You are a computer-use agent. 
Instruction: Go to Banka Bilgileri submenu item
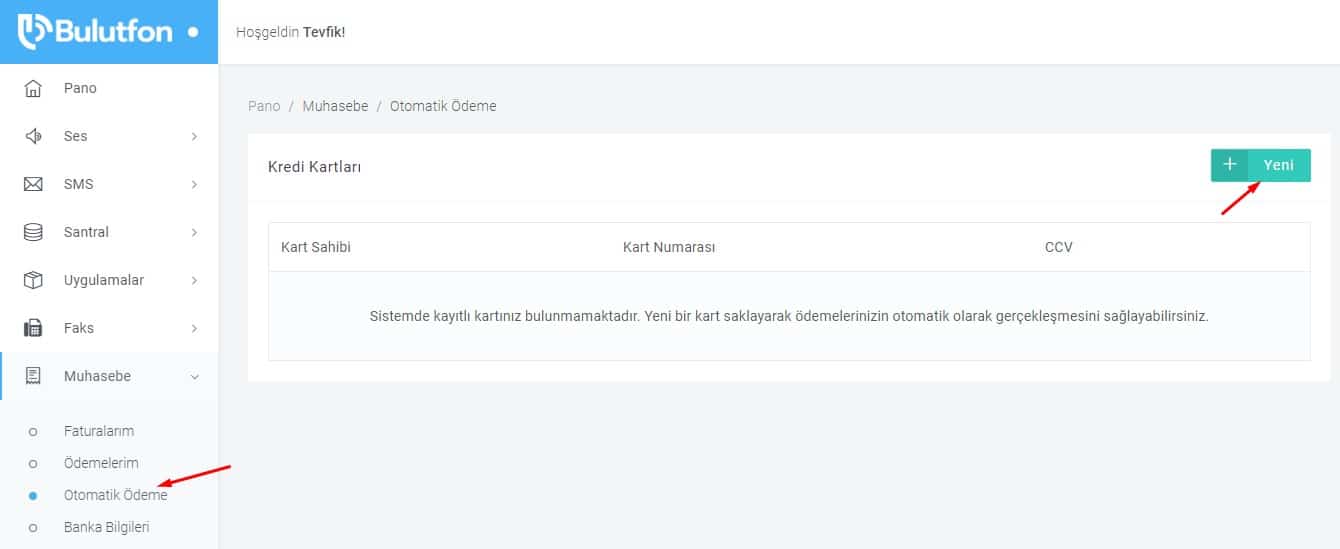pos(106,527)
